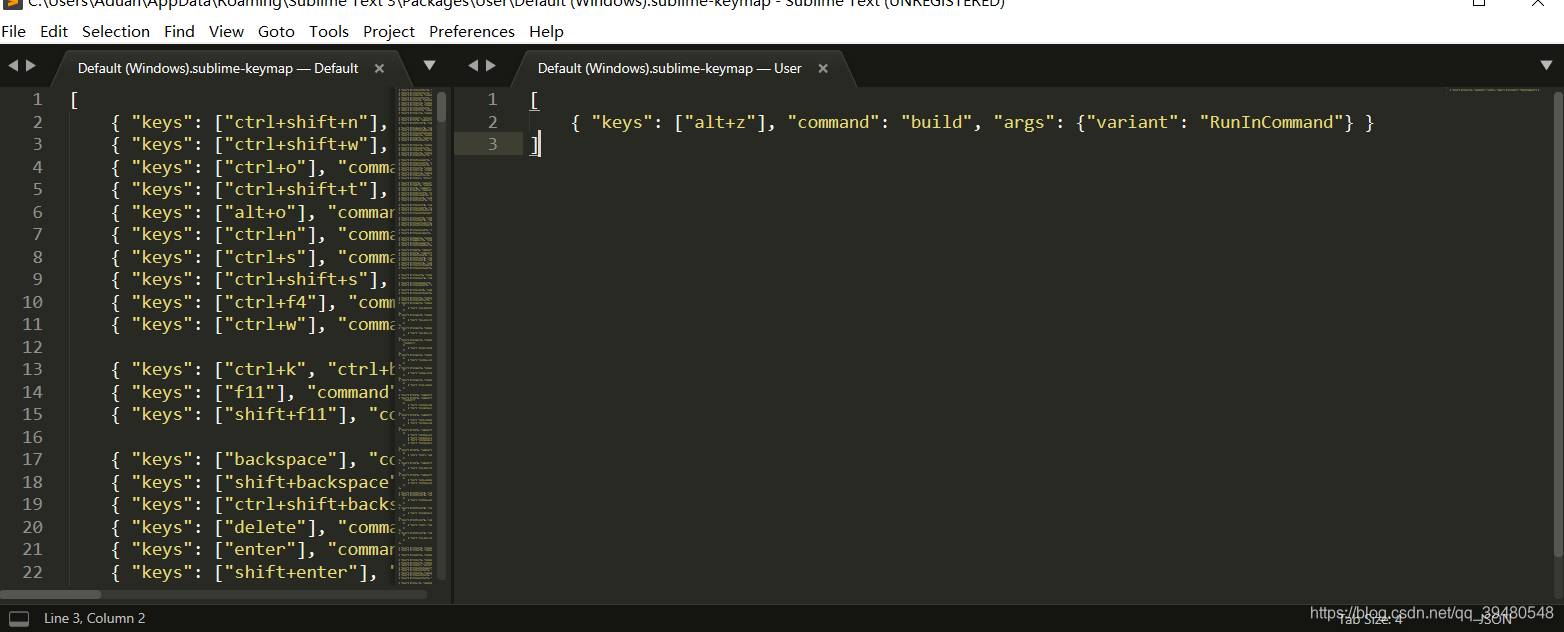The image size is (1564, 632).
Task: Click line number 2 in right pane
Action: click(492, 122)
